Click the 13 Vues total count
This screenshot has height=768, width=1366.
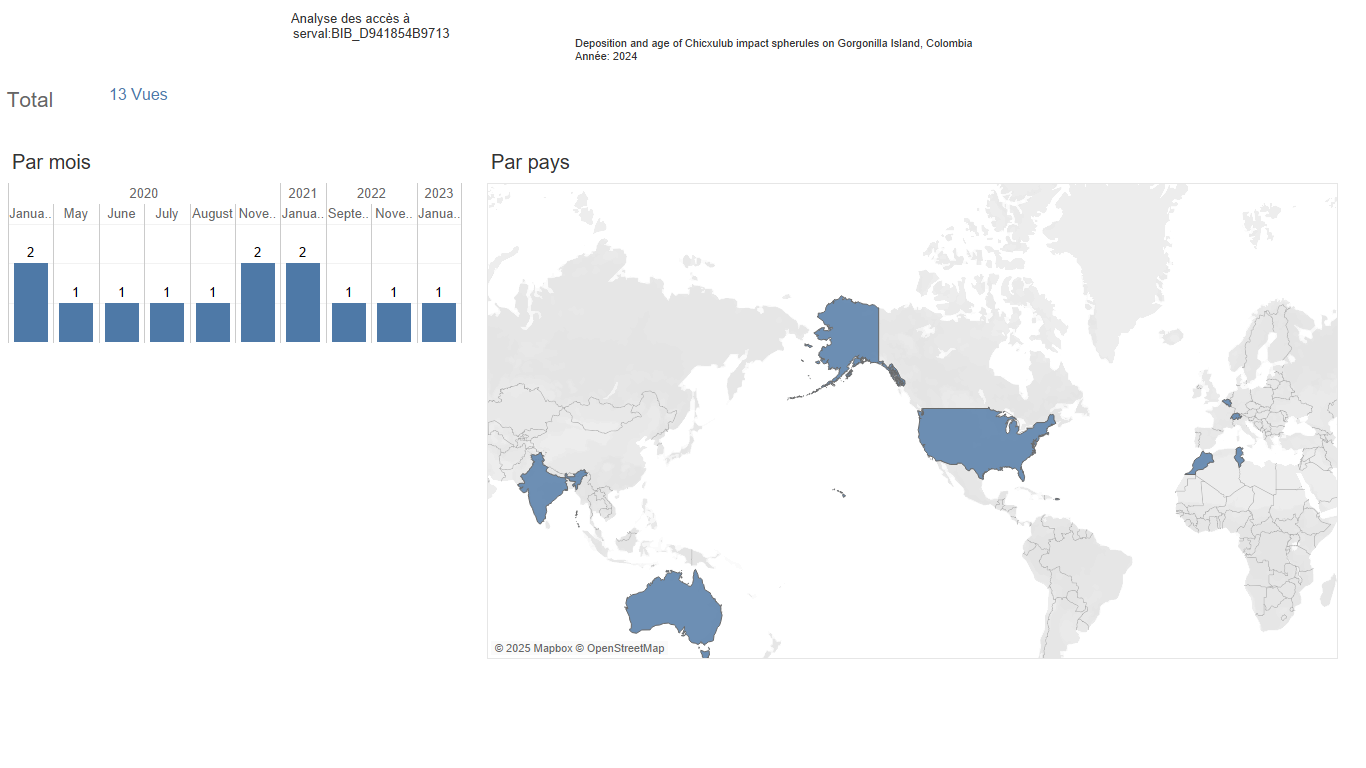point(139,95)
